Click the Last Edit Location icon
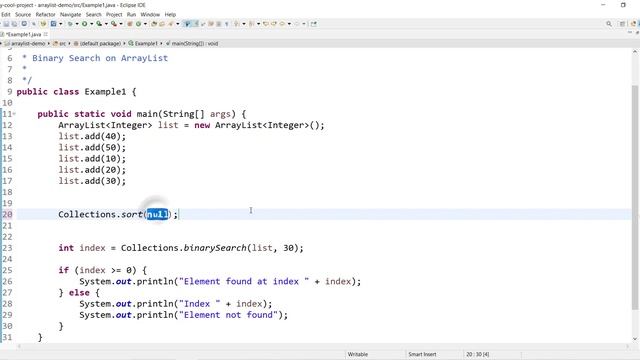640x360 pixels. tap(266, 24)
